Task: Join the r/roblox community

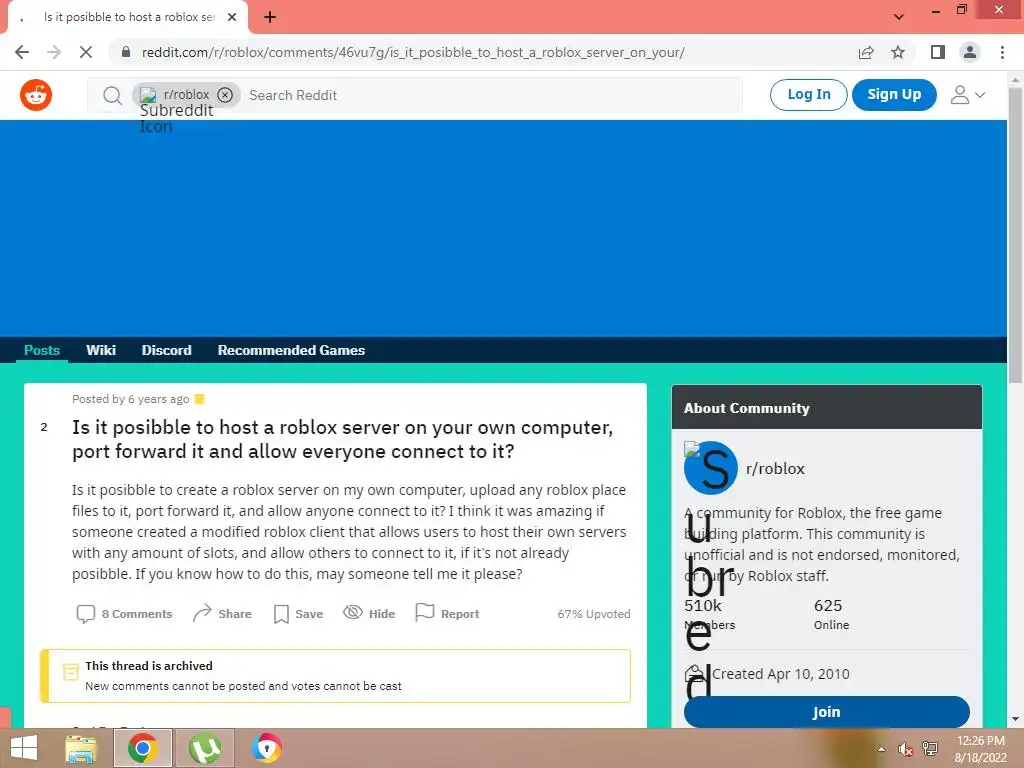Action: click(827, 712)
